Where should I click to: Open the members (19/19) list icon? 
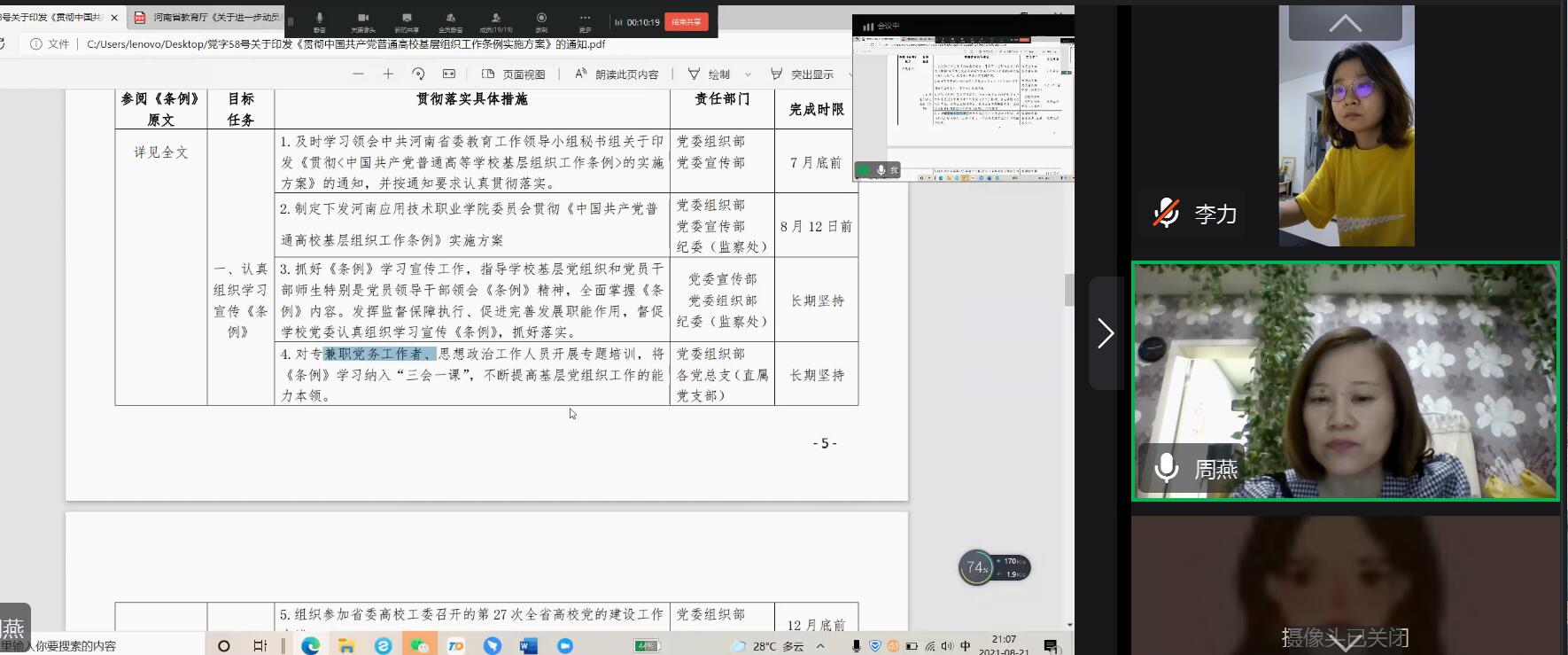[x=496, y=21]
